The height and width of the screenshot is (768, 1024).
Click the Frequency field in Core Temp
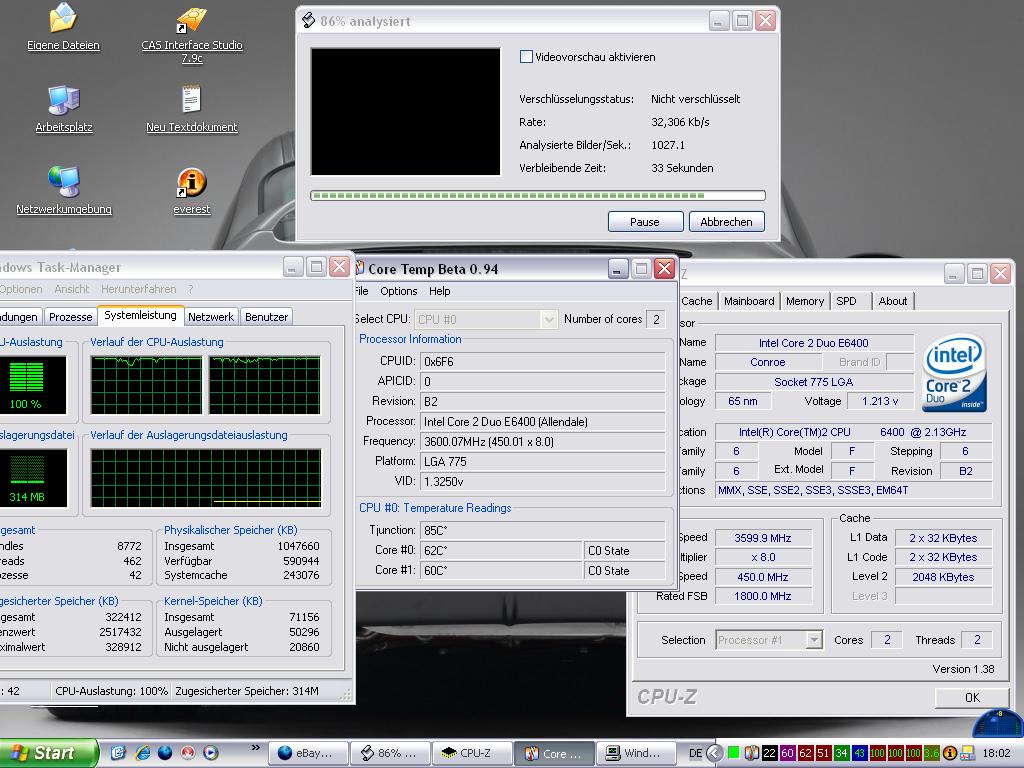tap(543, 442)
